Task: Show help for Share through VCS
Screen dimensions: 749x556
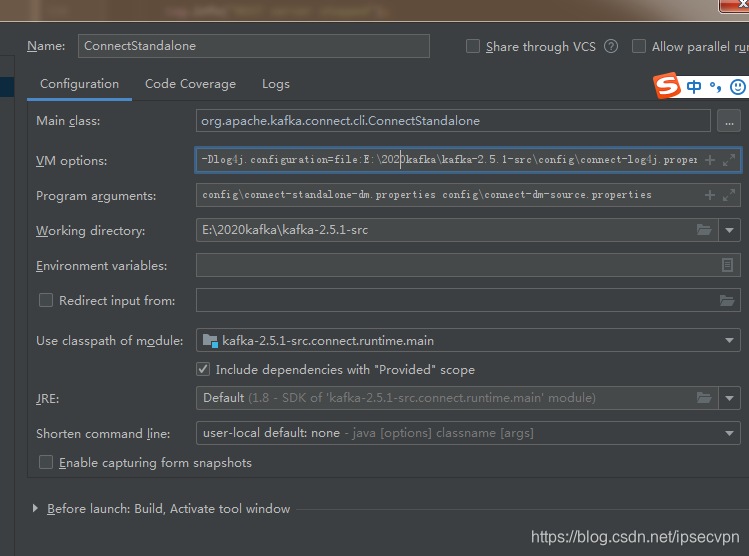Action: point(610,46)
